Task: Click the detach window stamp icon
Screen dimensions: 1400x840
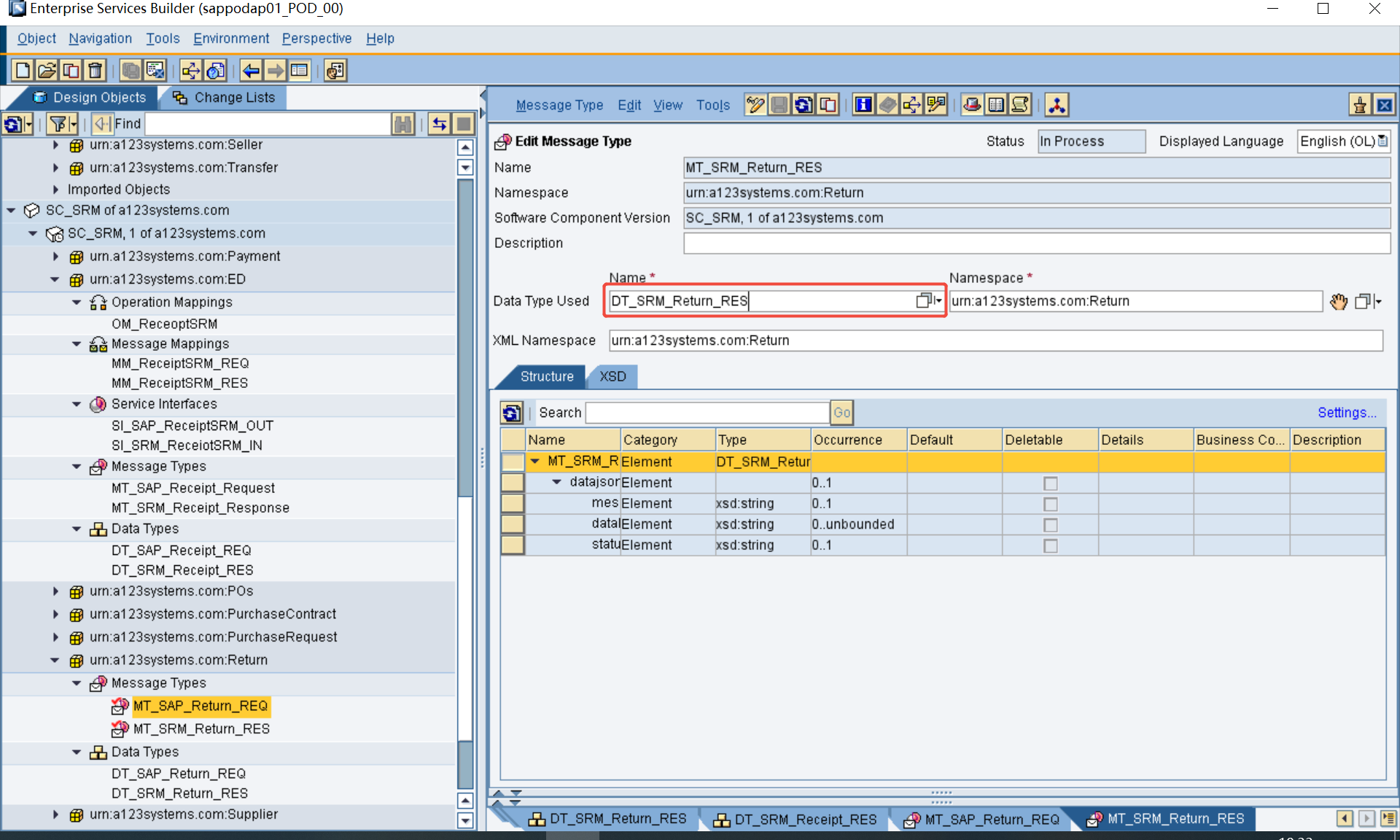Action: (x=1359, y=105)
